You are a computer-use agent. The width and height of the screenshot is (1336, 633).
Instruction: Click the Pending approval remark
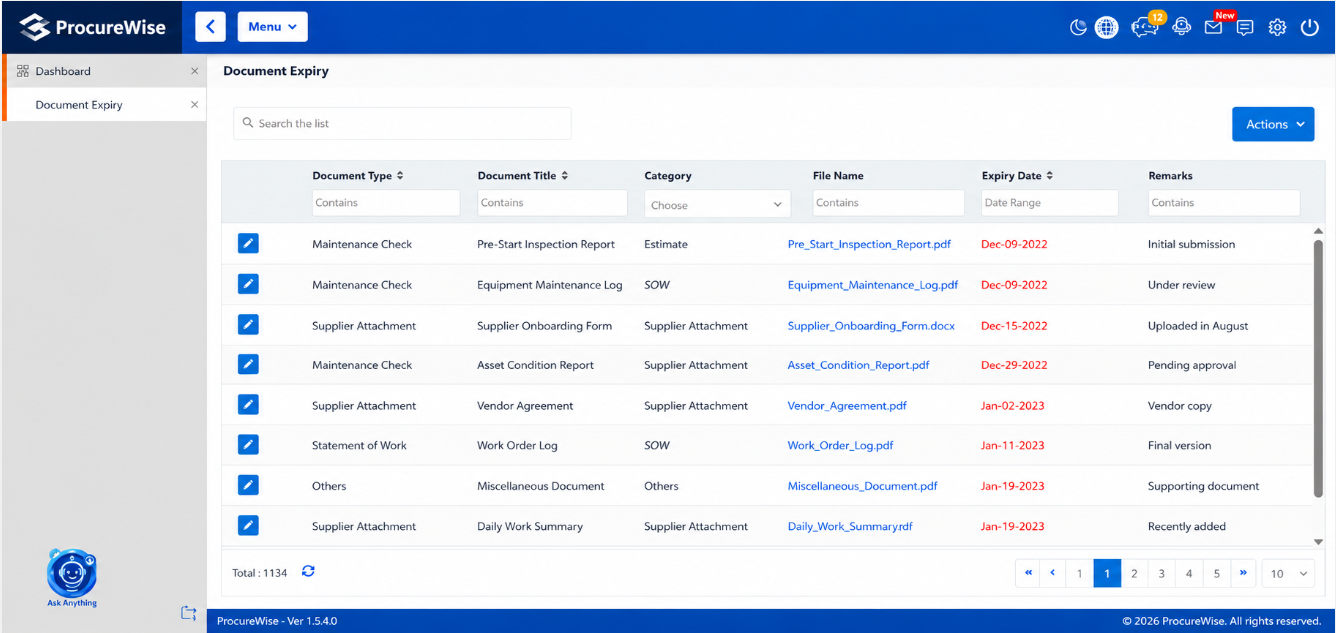[x=1192, y=365]
